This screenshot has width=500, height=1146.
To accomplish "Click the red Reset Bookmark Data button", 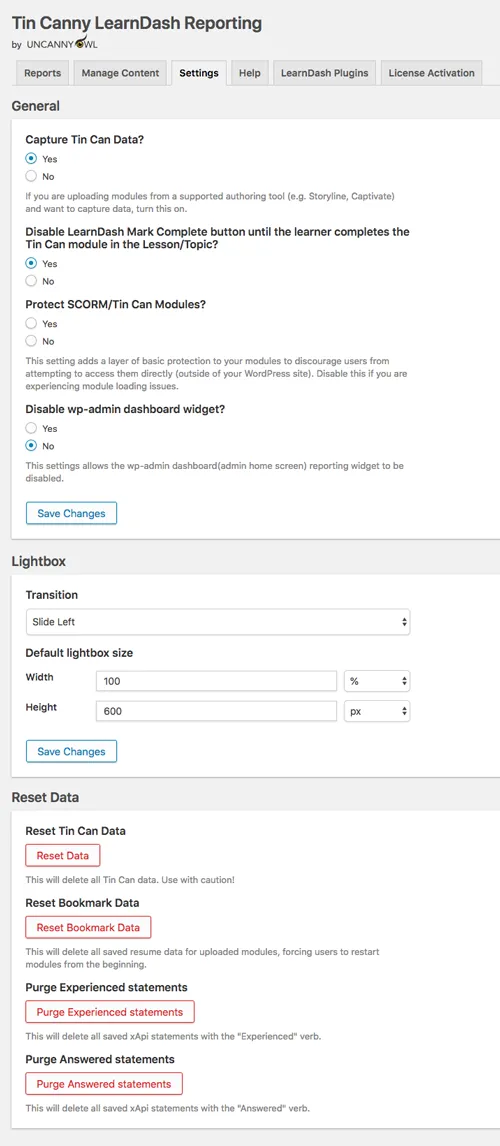I will 88,927.
